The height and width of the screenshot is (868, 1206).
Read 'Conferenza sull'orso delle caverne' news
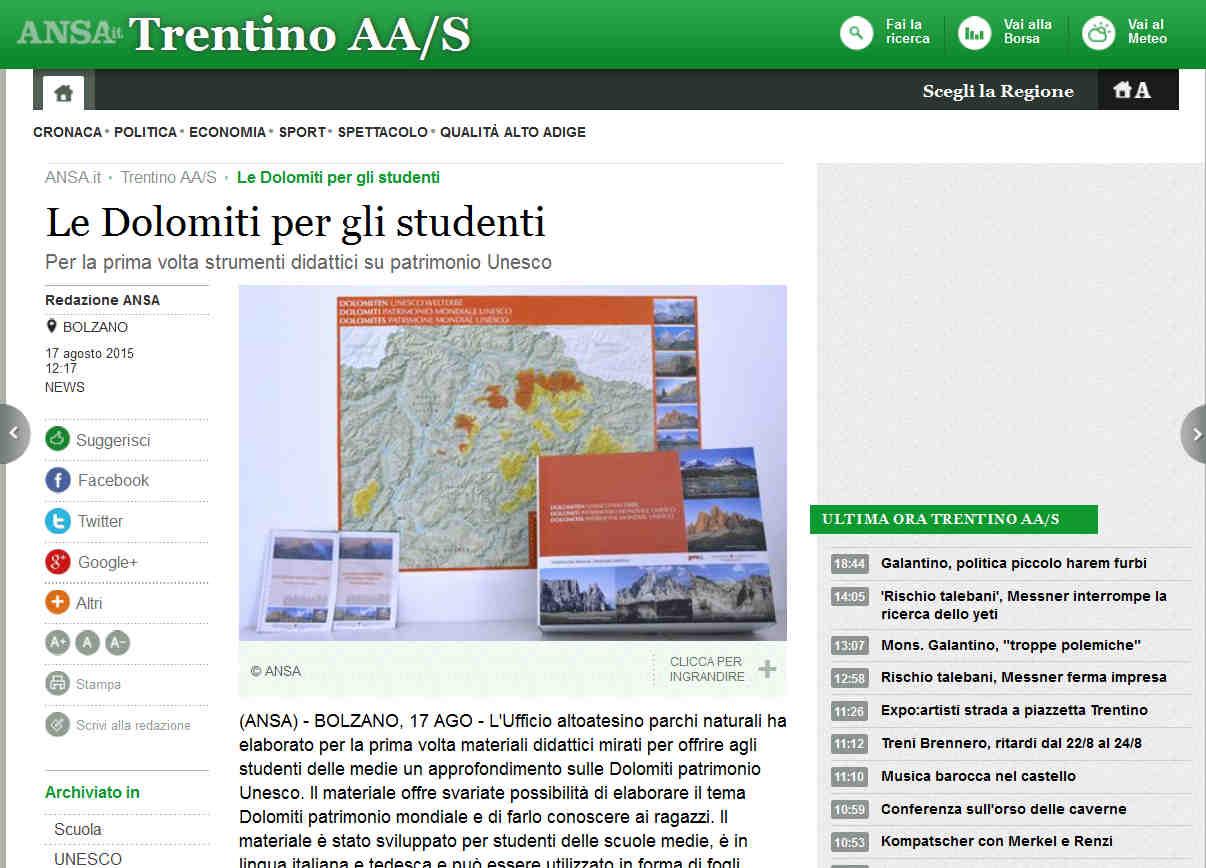click(1003, 809)
